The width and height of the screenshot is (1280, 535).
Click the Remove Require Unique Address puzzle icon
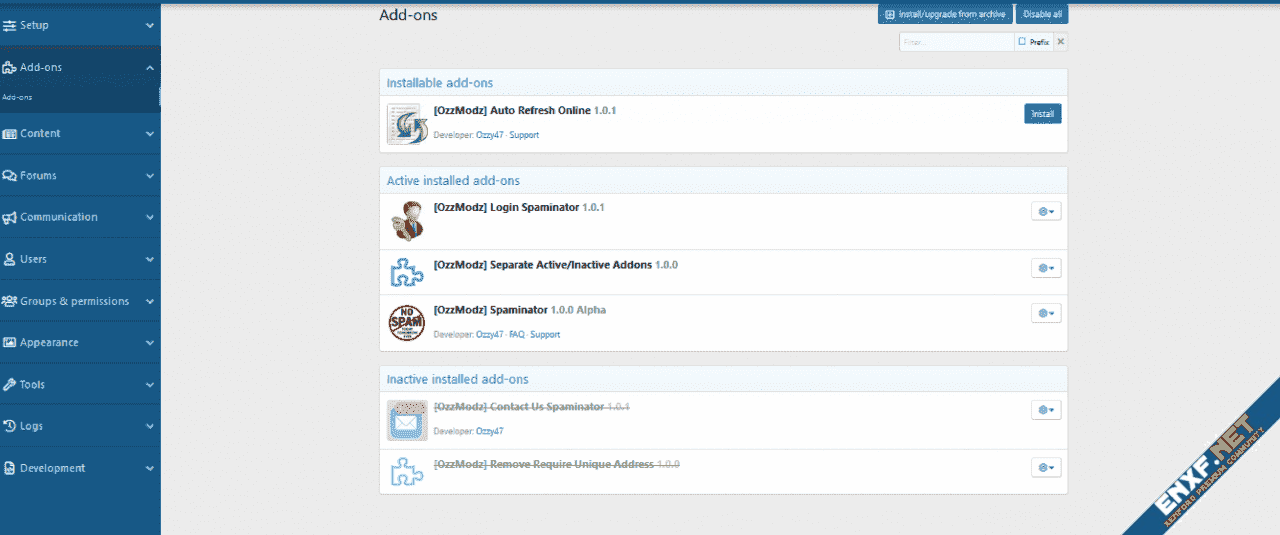tap(407, 470)
